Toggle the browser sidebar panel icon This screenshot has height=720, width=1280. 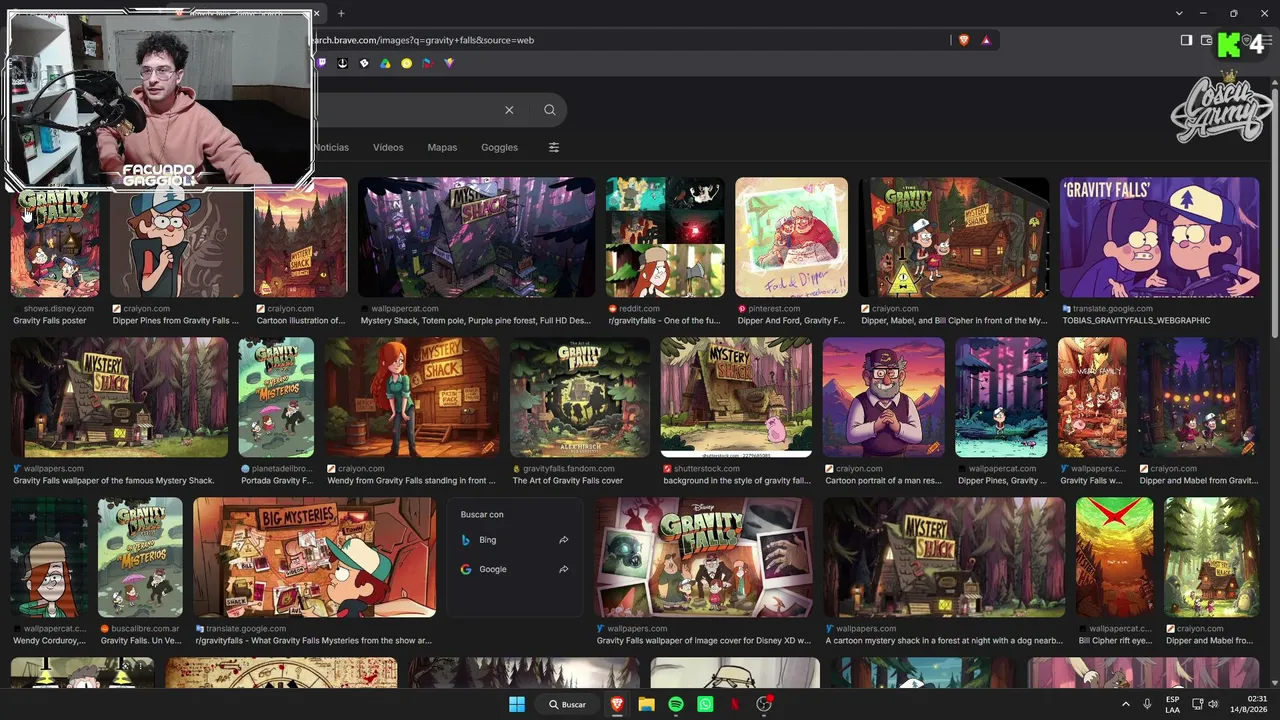pos(1186,40)
